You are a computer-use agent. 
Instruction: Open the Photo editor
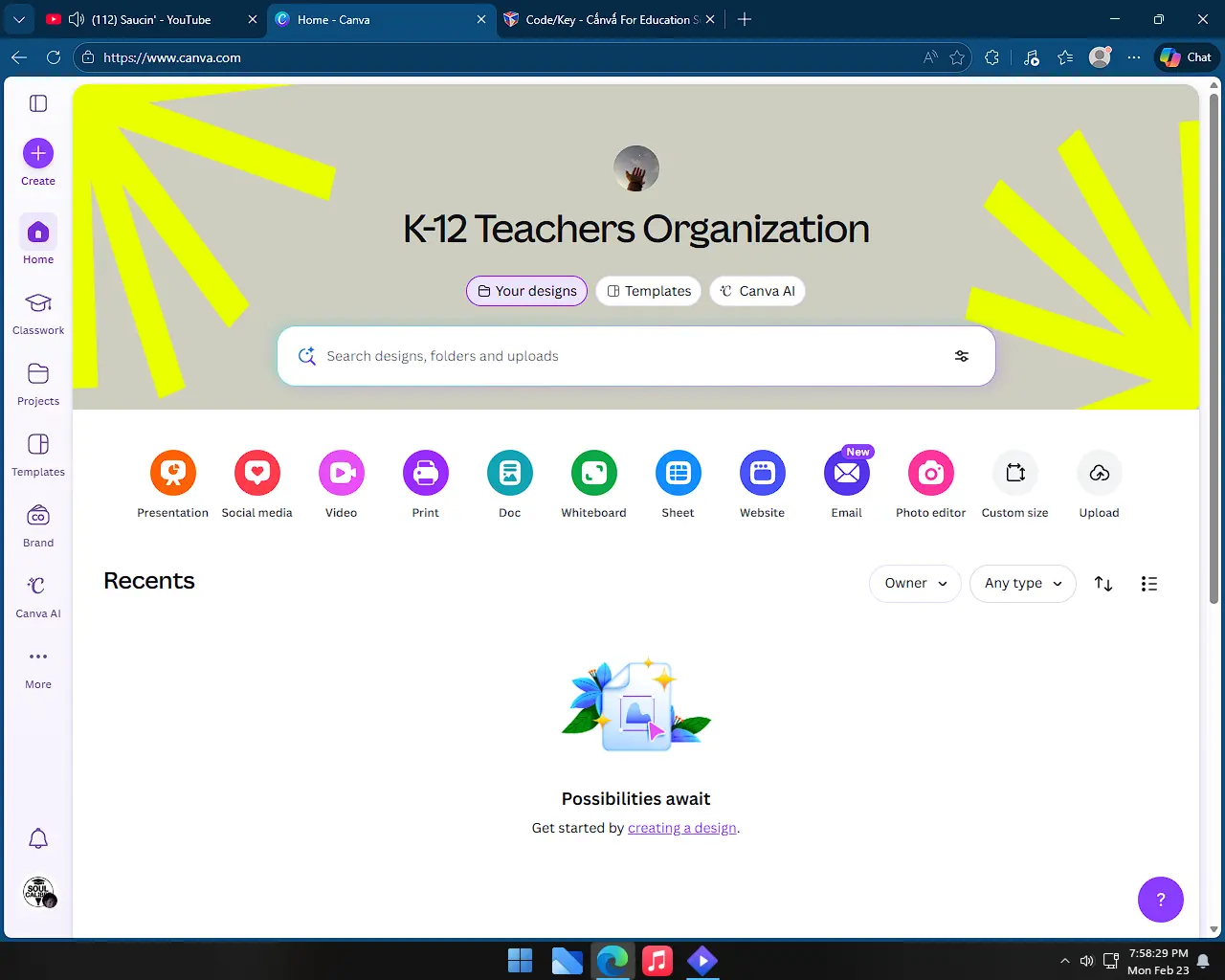(x=930, y=484)
